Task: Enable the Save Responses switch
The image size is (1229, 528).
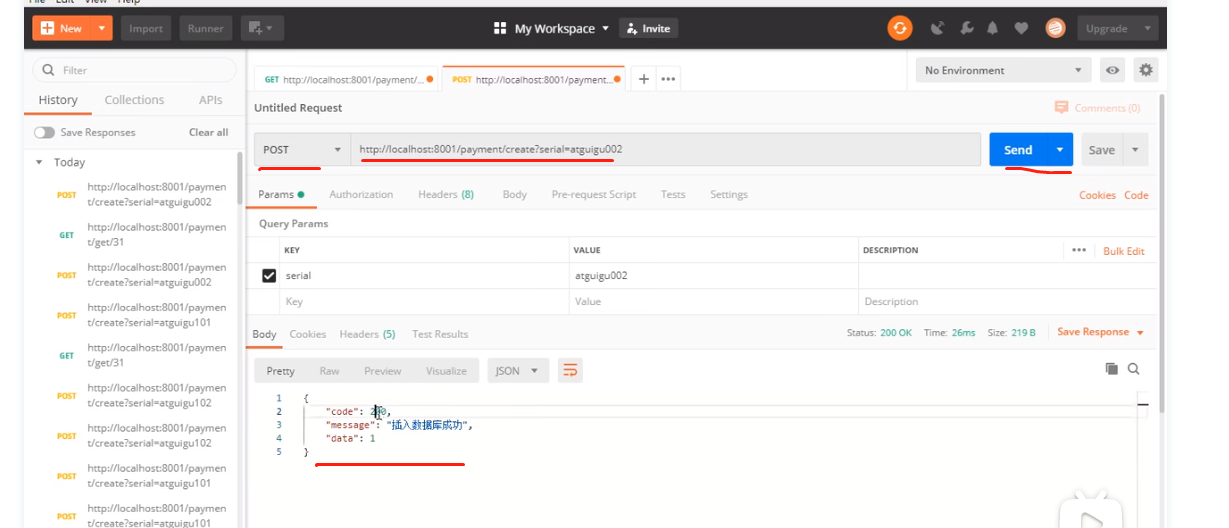Action: (x=44, y=132)
